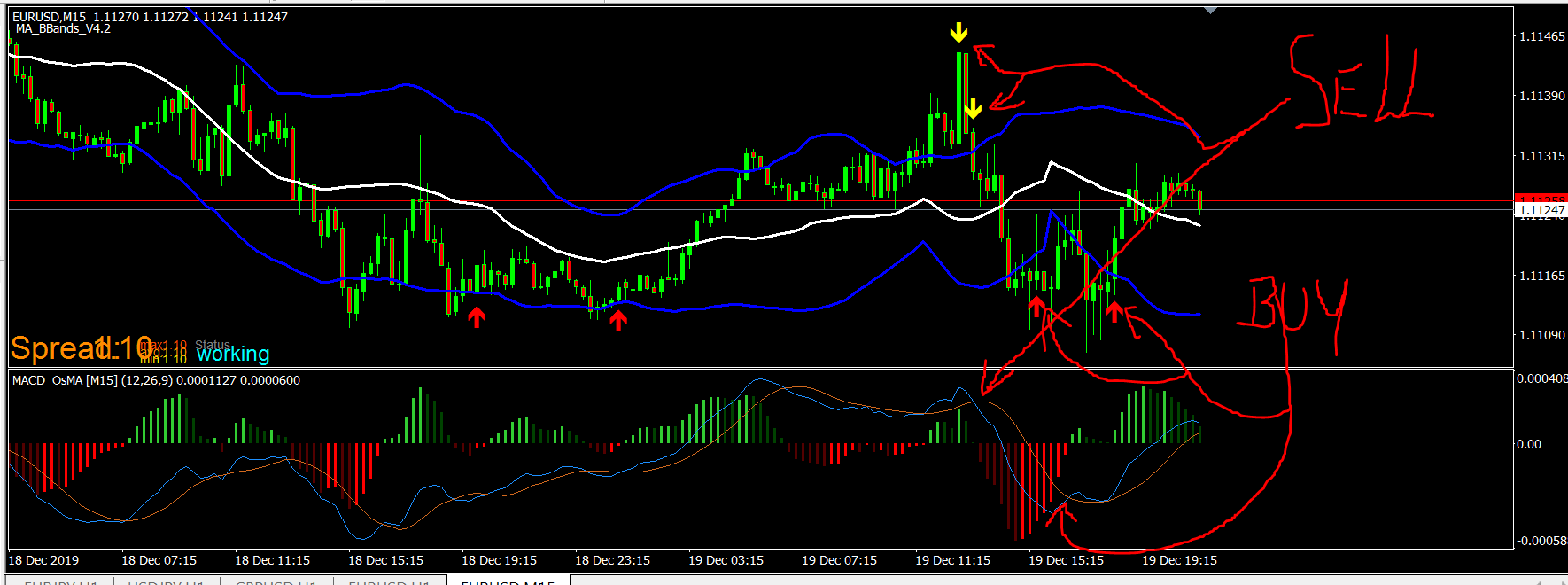Click the 1.11090 price scale label
The height and width of the screenshot is (585, 1568).
[1542, 335]
